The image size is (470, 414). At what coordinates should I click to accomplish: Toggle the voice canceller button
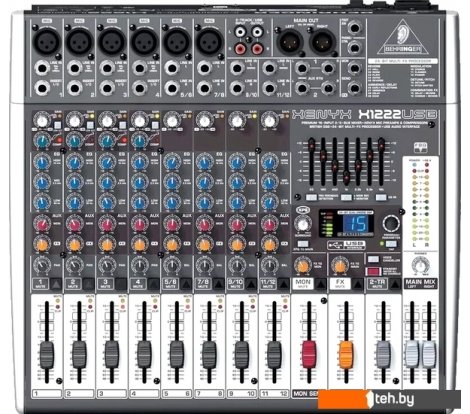coord(373,259)
